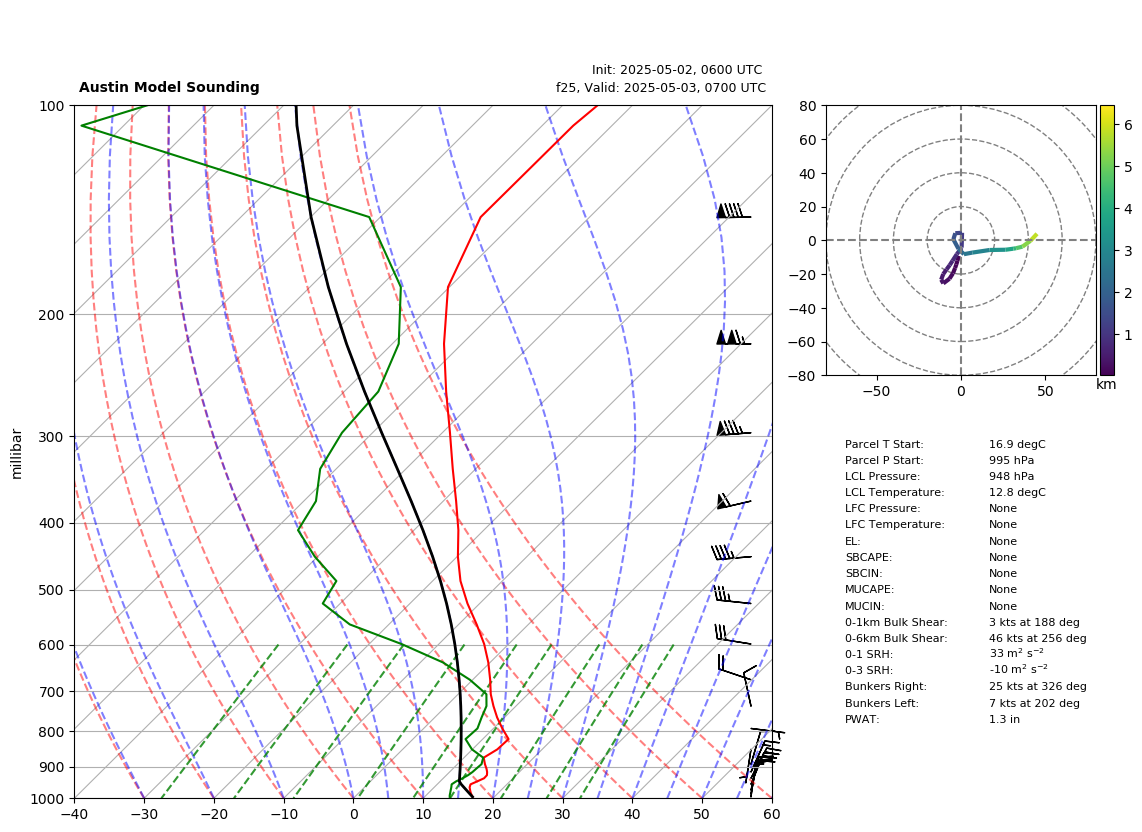Click the hodograph center origin point
Screen dimensions: 1142x832
pyautogui.click(x=961, y=240)
